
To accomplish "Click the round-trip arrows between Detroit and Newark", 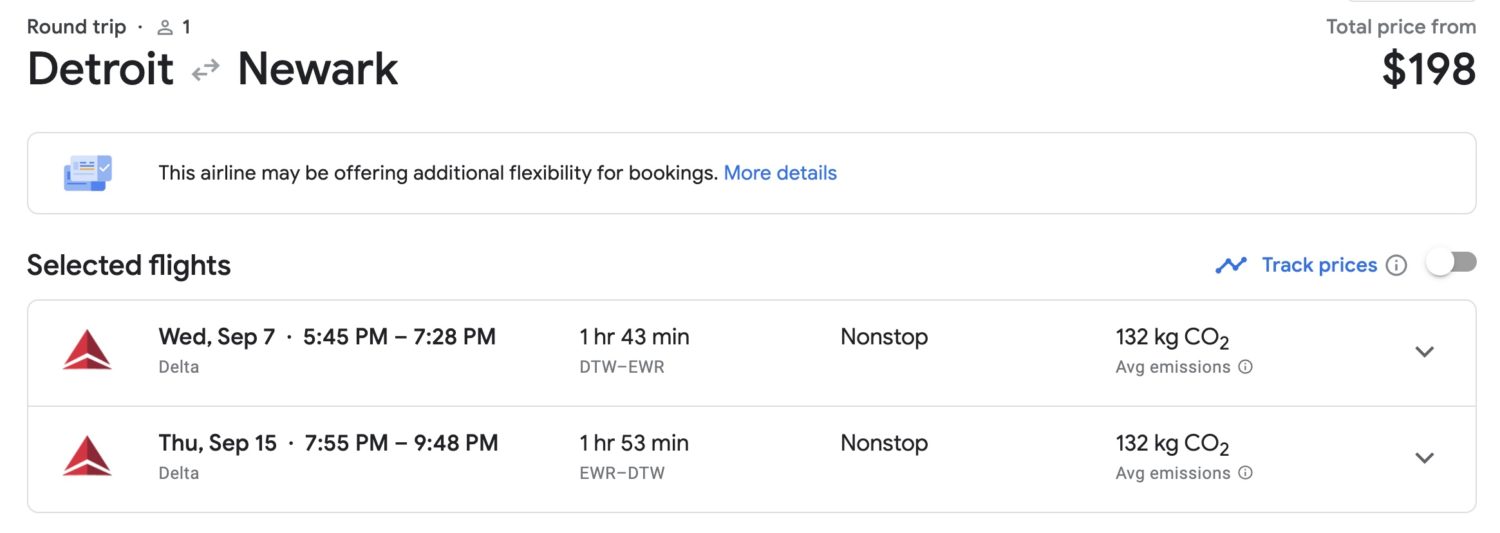I will coord(206,70).
